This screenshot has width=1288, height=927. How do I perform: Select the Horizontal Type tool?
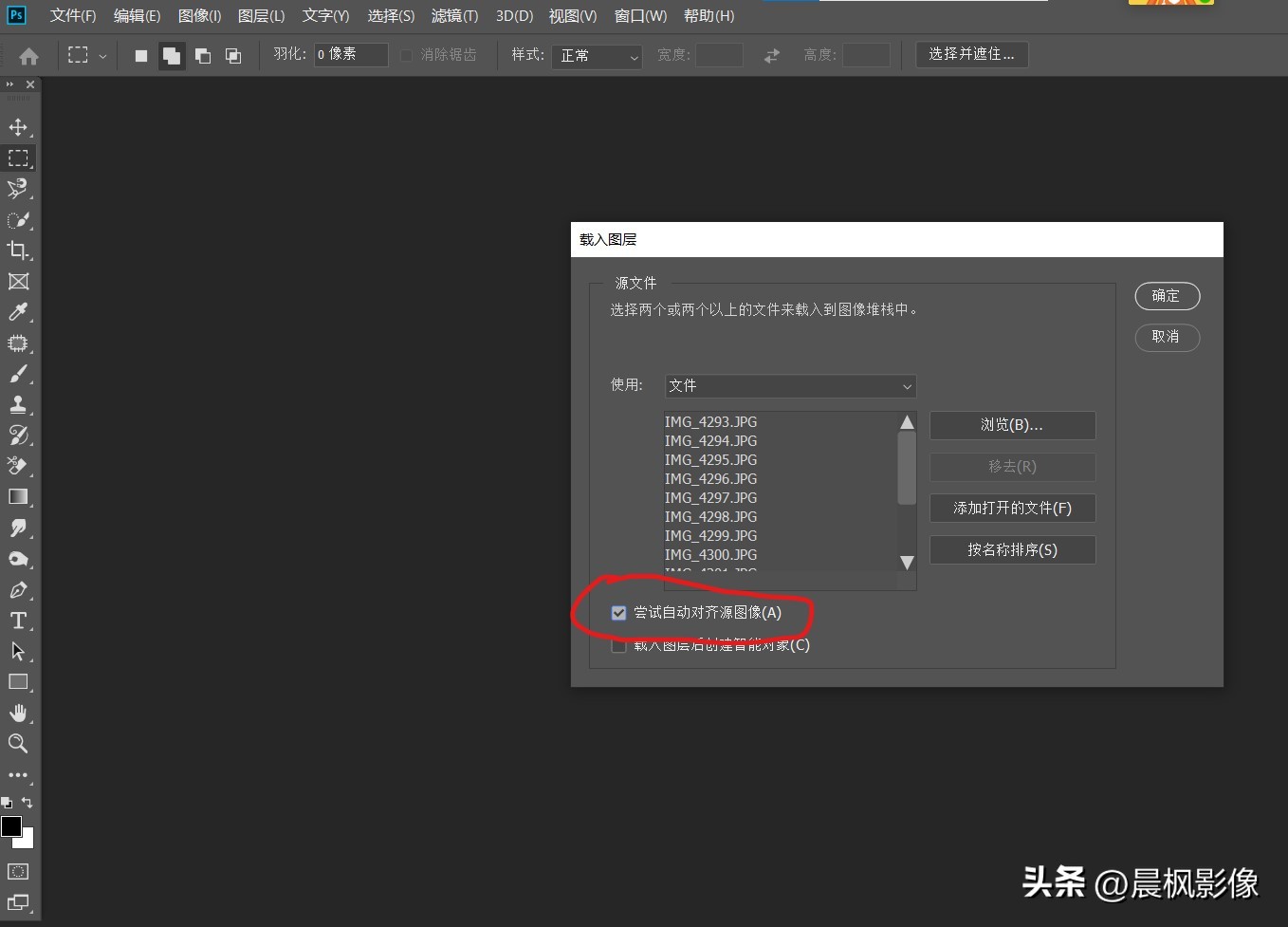click(x=18, y=621)
